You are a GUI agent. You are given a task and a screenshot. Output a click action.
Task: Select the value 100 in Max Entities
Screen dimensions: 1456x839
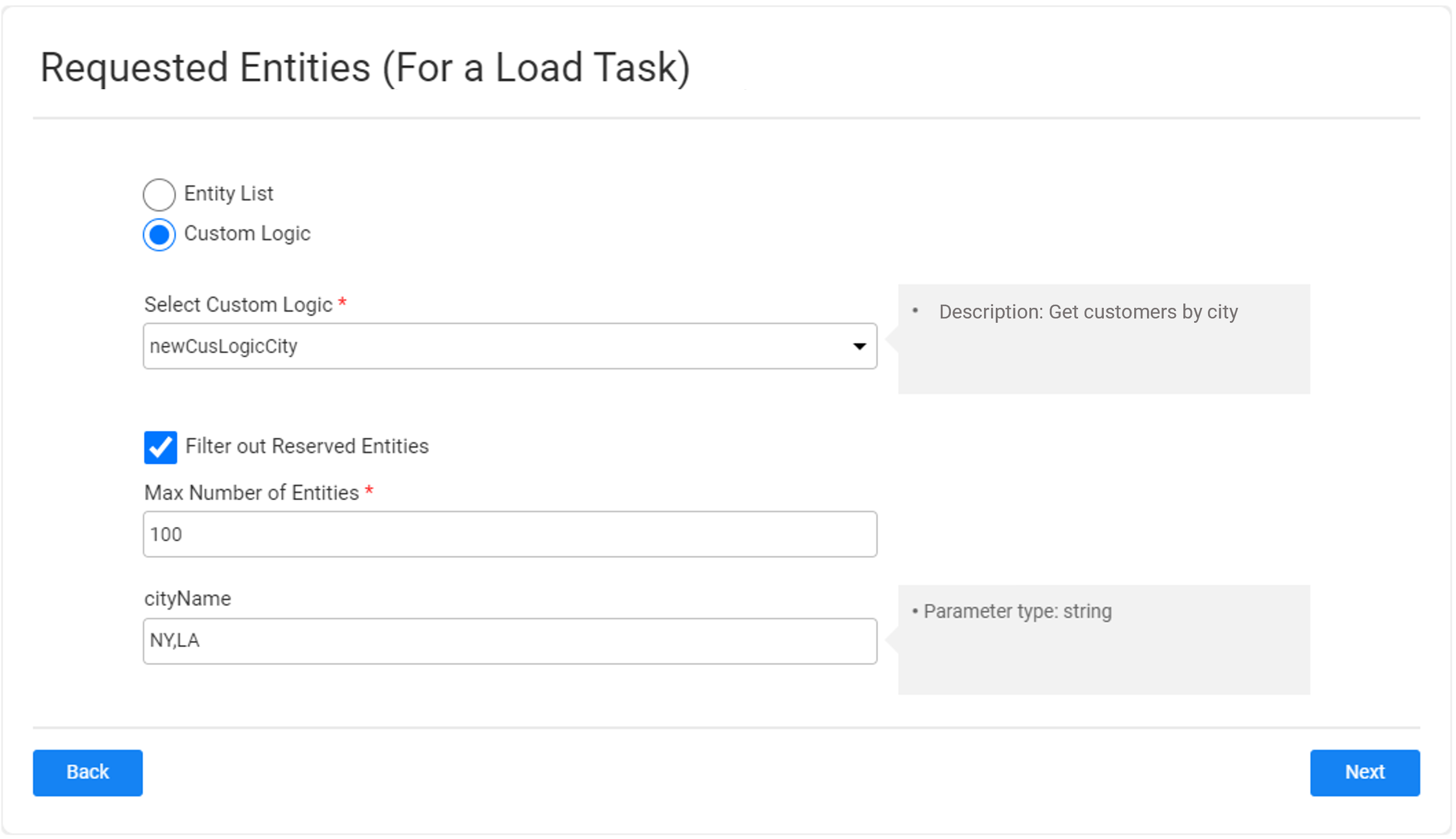click(x=168, y=534)
